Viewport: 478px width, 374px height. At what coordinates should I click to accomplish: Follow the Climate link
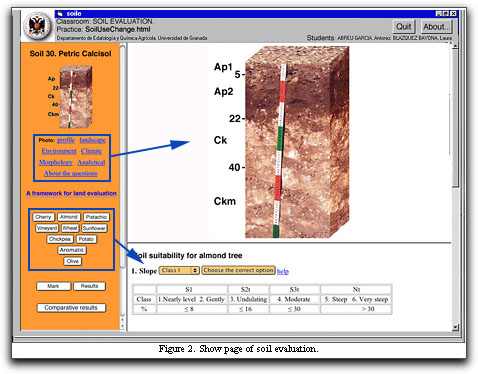point(91,151)
